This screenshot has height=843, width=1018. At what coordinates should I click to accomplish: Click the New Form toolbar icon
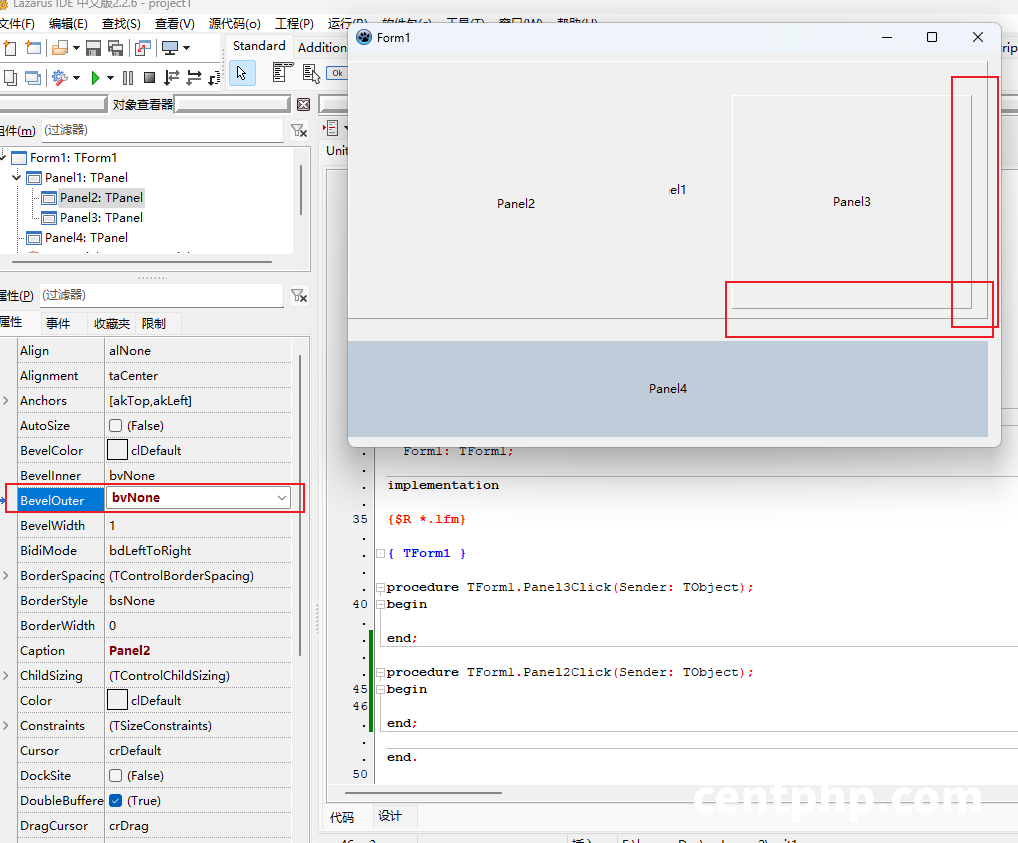coord(33,47)
